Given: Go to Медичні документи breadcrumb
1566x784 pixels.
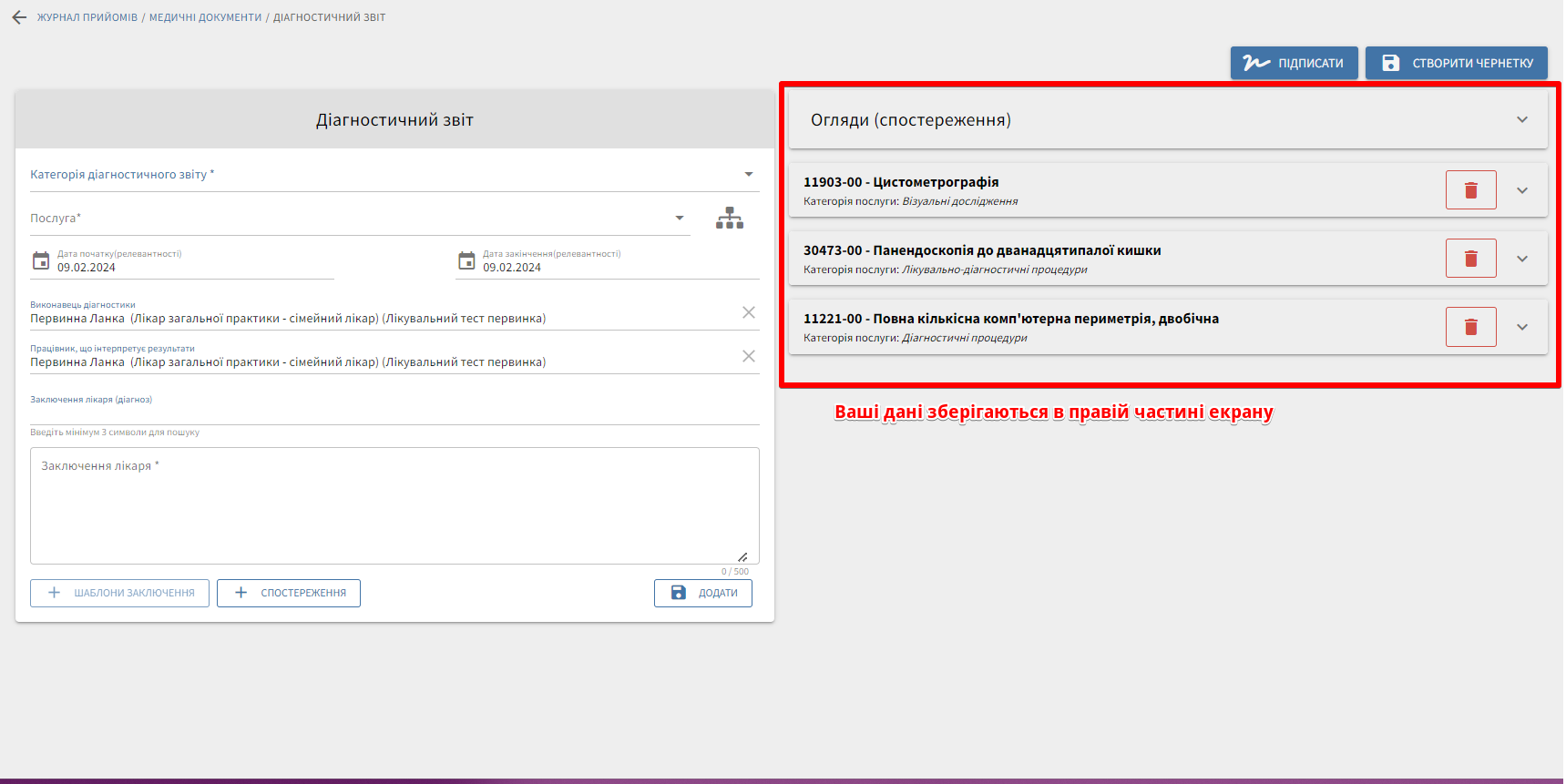Looking at the screenshot, I should point(205,17).
